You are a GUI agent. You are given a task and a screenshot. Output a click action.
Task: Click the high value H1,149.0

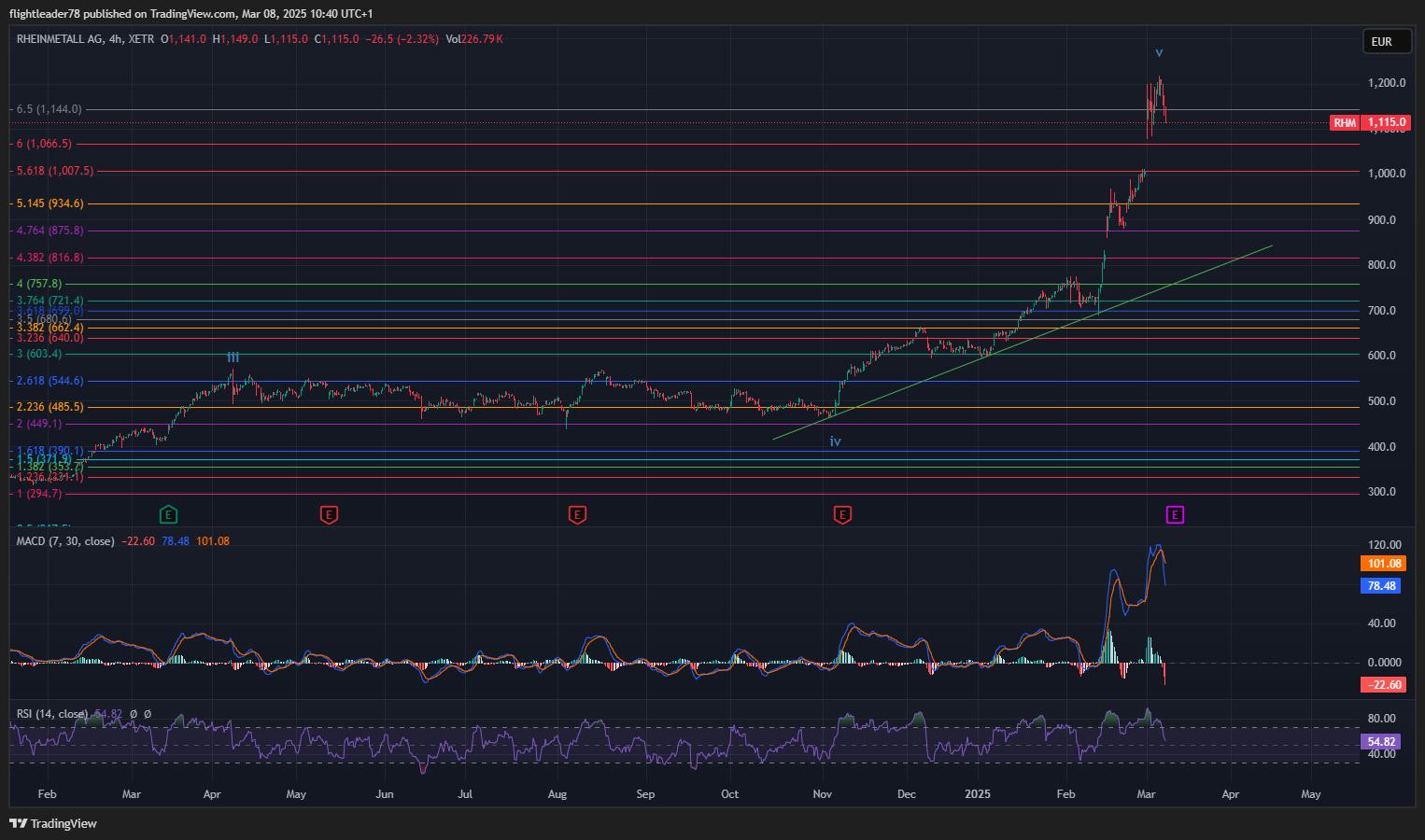[235, 39]
